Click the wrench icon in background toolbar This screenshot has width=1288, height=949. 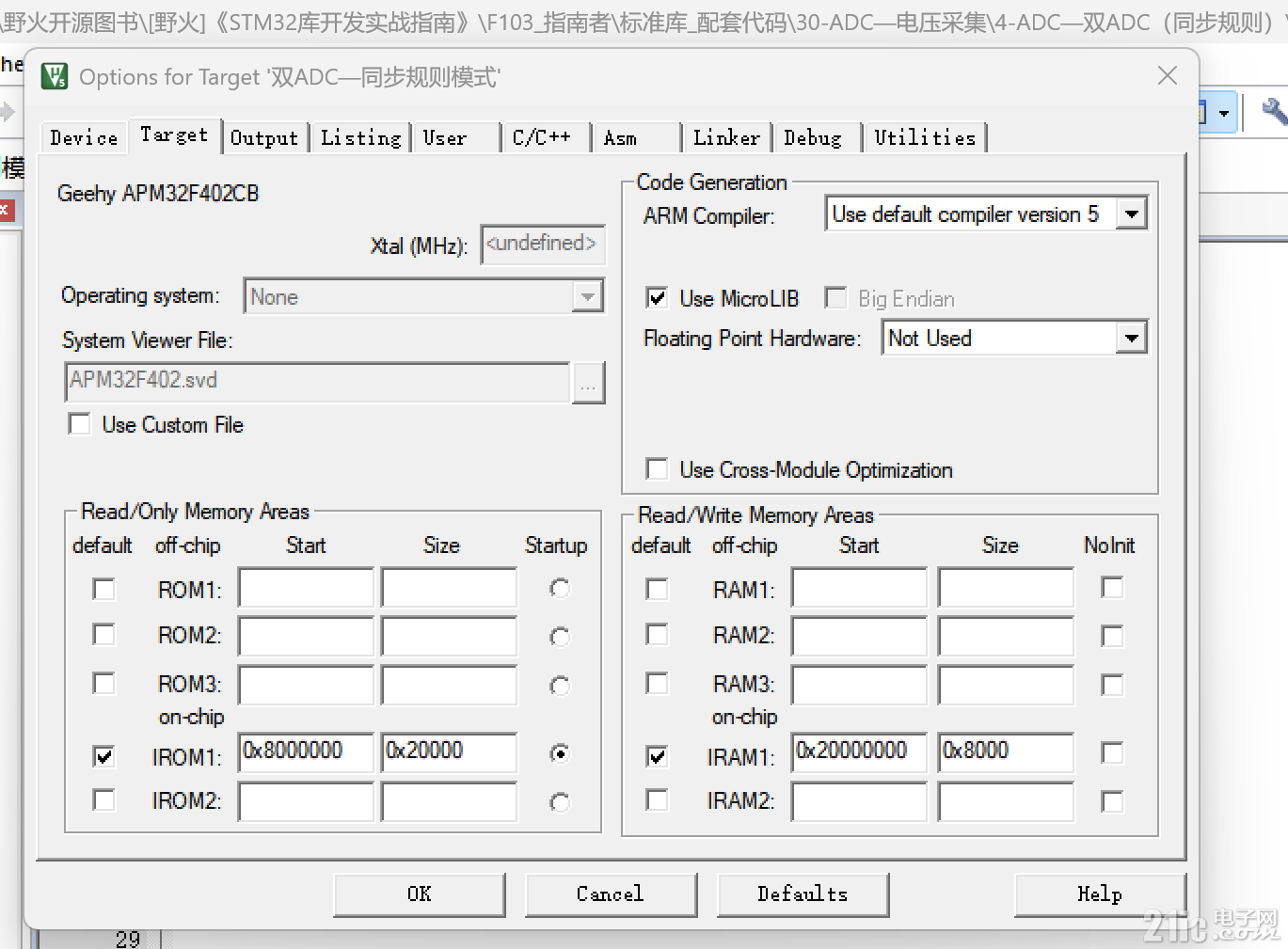point(1275,113)
